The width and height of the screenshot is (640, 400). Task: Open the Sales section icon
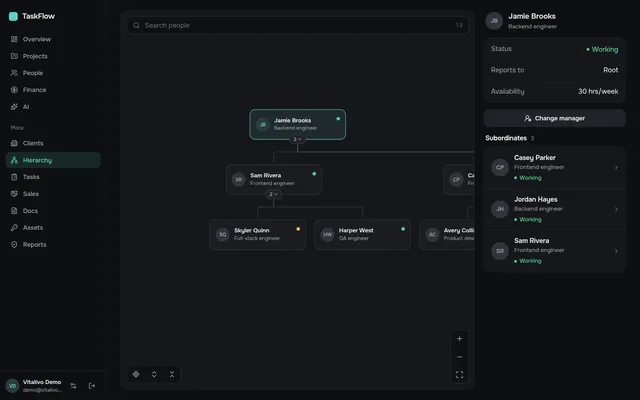[x=14, y=194]
